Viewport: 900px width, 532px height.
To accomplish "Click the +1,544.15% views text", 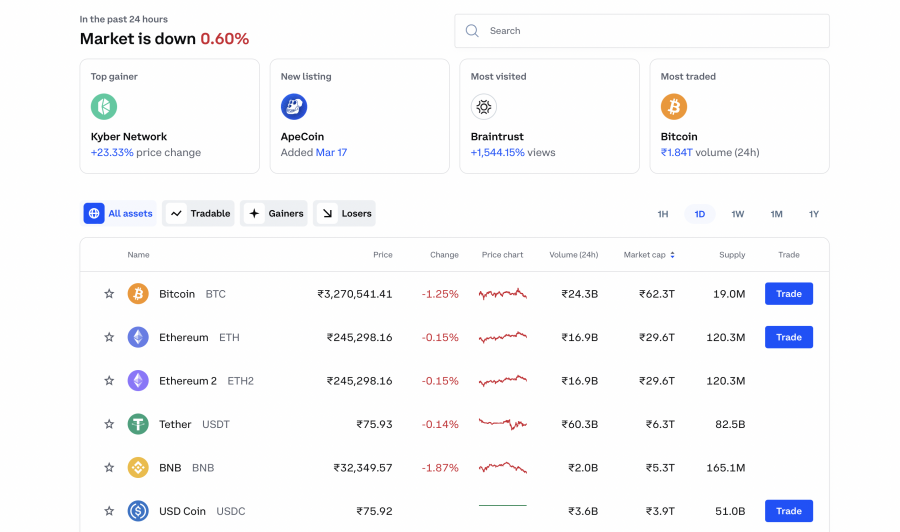I will 513,153.
